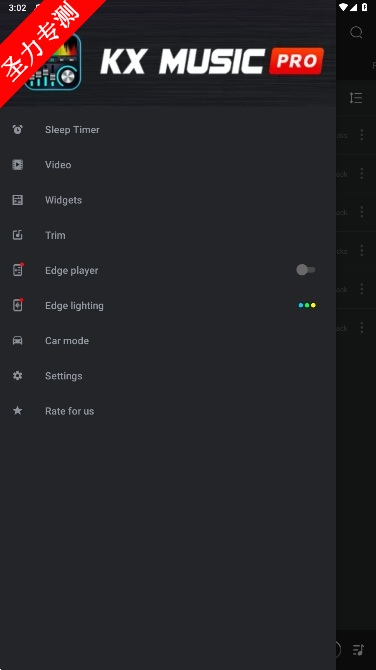Select Settings from the drawer menu
This screenshot has width=376, height=670.
tap(168, 376)
